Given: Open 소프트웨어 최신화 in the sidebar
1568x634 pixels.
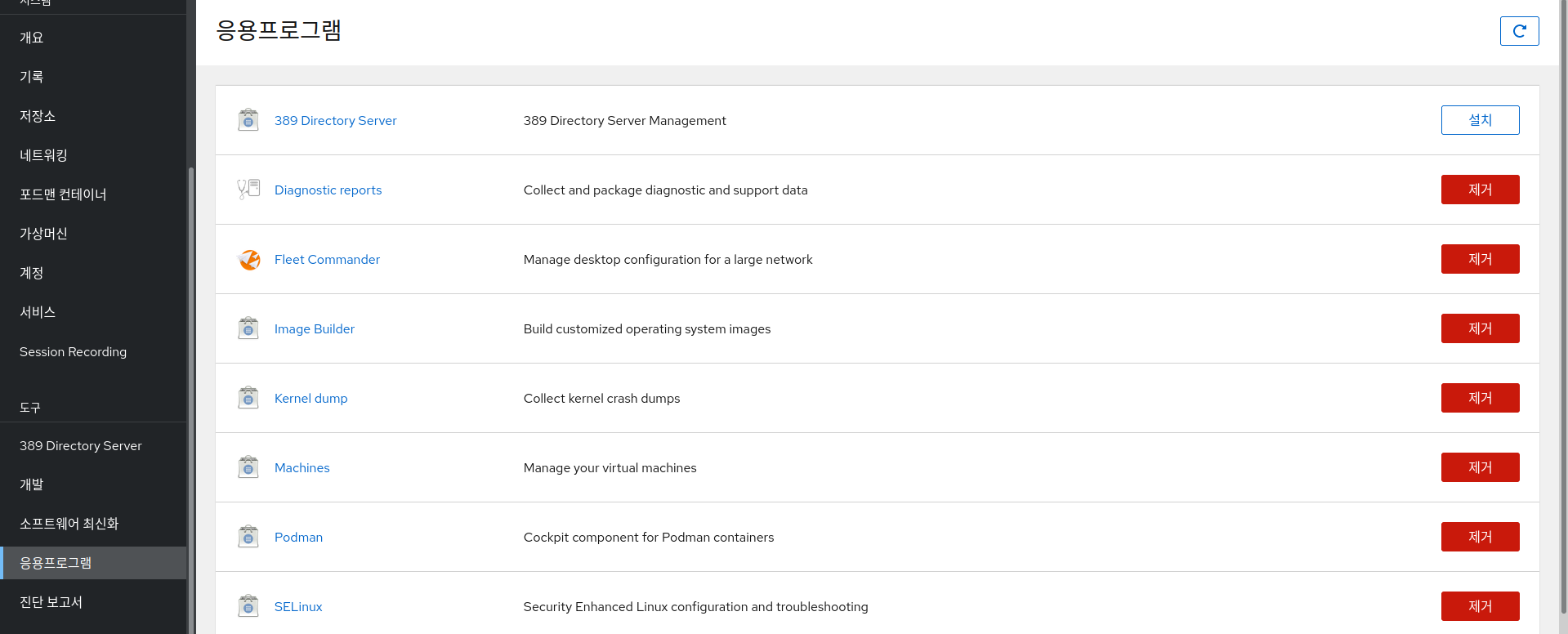Looking at the screenshot, I should (93, 524).
